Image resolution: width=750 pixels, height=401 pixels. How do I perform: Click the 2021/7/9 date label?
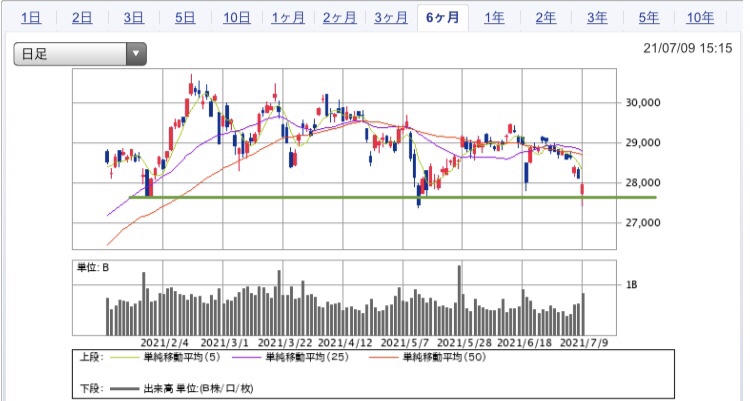(x=584, y=343)
